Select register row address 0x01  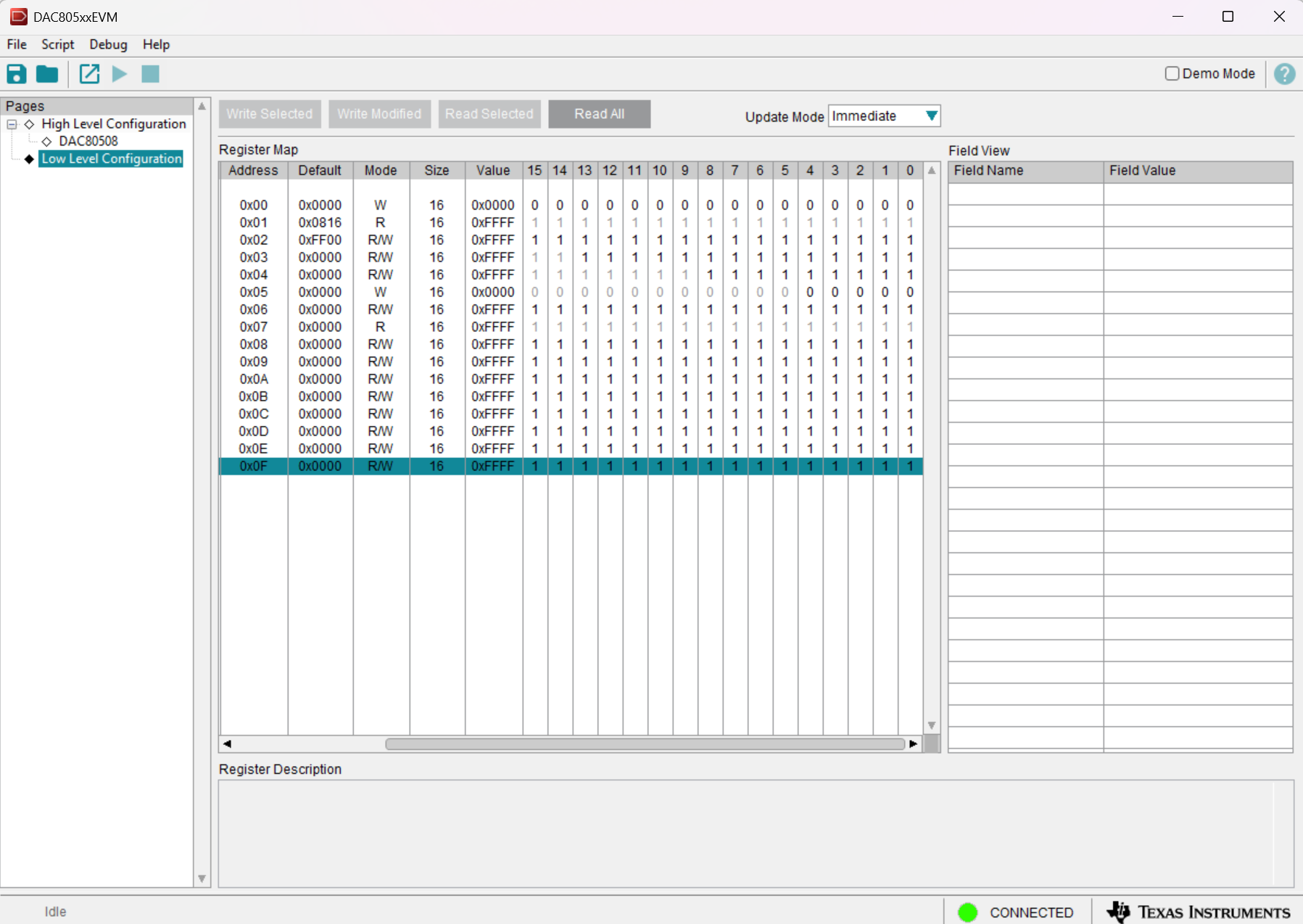[x=571, y=222]
